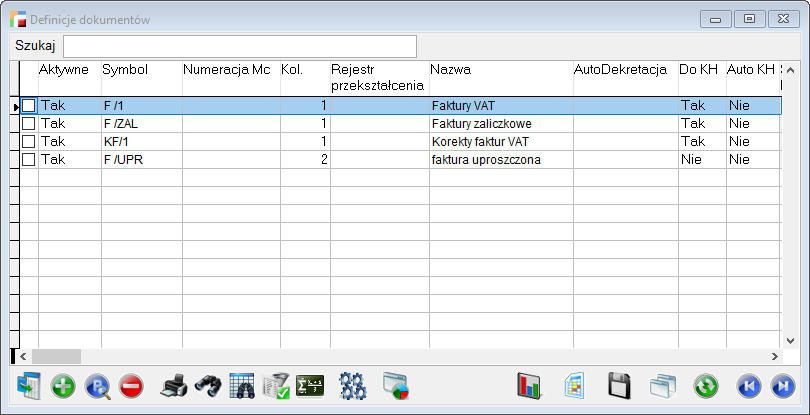Image resolution: width=810 pixels, height=415 pixels.
Task: Open search with the binoculars icon
Action: tap(208, 386)
